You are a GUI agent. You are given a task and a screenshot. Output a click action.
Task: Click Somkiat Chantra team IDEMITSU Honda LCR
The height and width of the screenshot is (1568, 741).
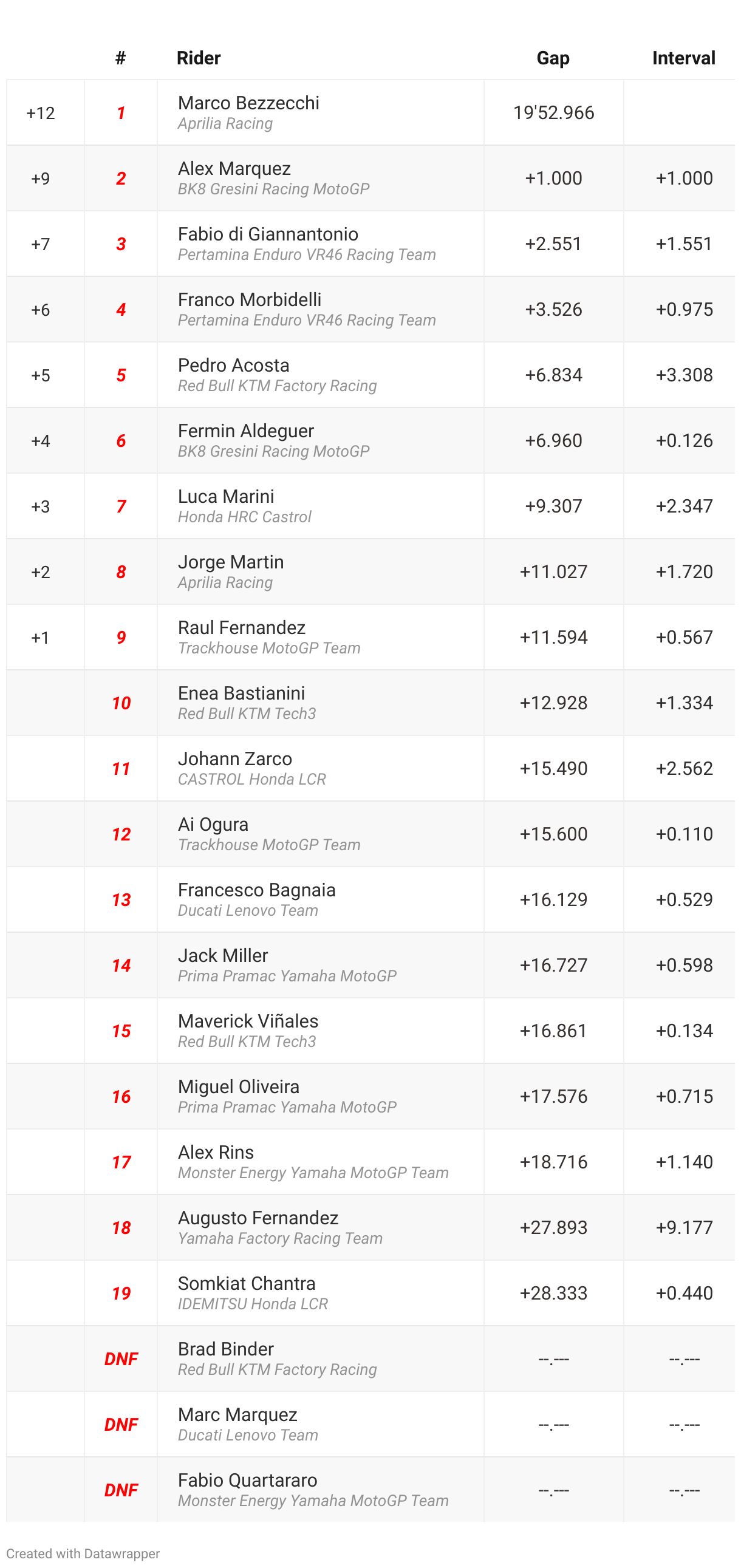pyautogui.click(x=253, y=1303)
